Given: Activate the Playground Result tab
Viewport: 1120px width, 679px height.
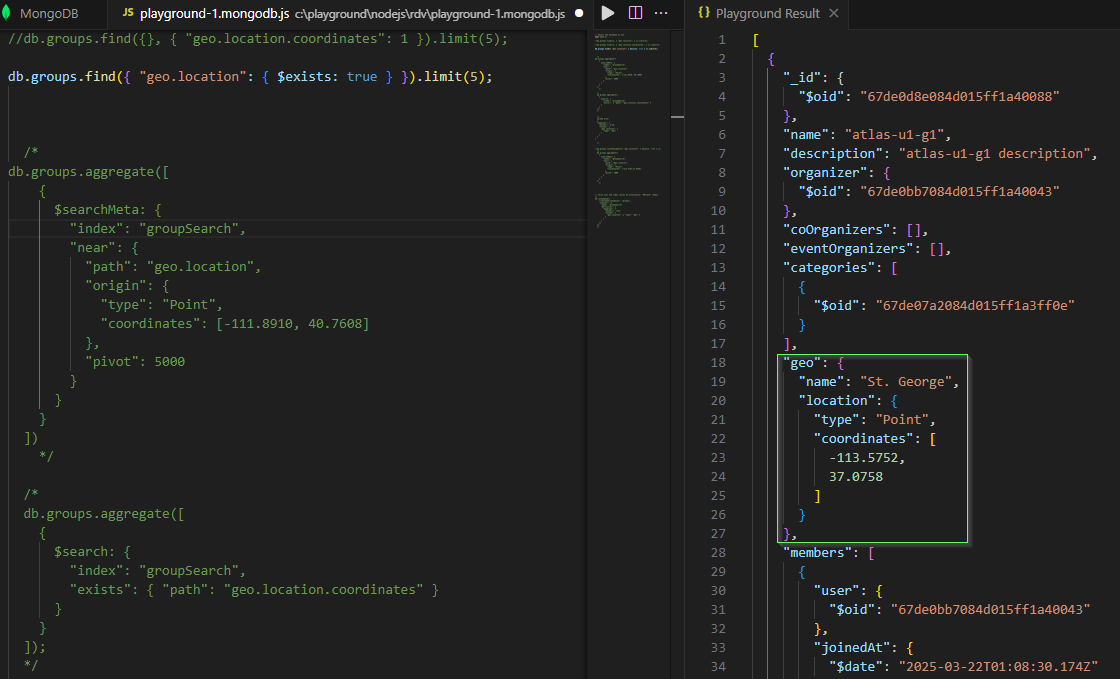Looking at the screenshot, I should pyautogui.click(x=767, y=14).
